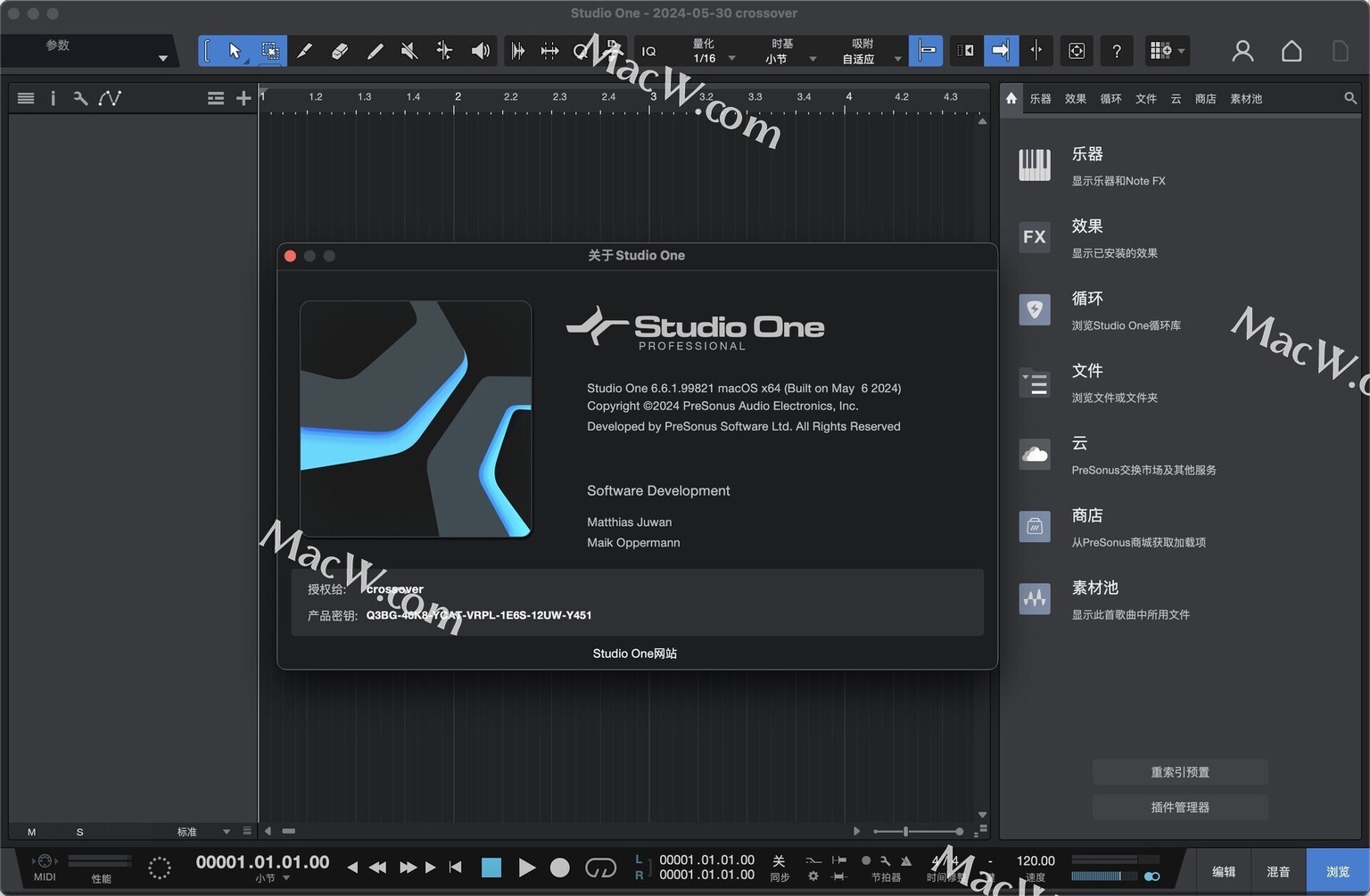Open the 素材池 pool waveform icon
Screen dimensions: 1370x896
(x=1035, y=599)
